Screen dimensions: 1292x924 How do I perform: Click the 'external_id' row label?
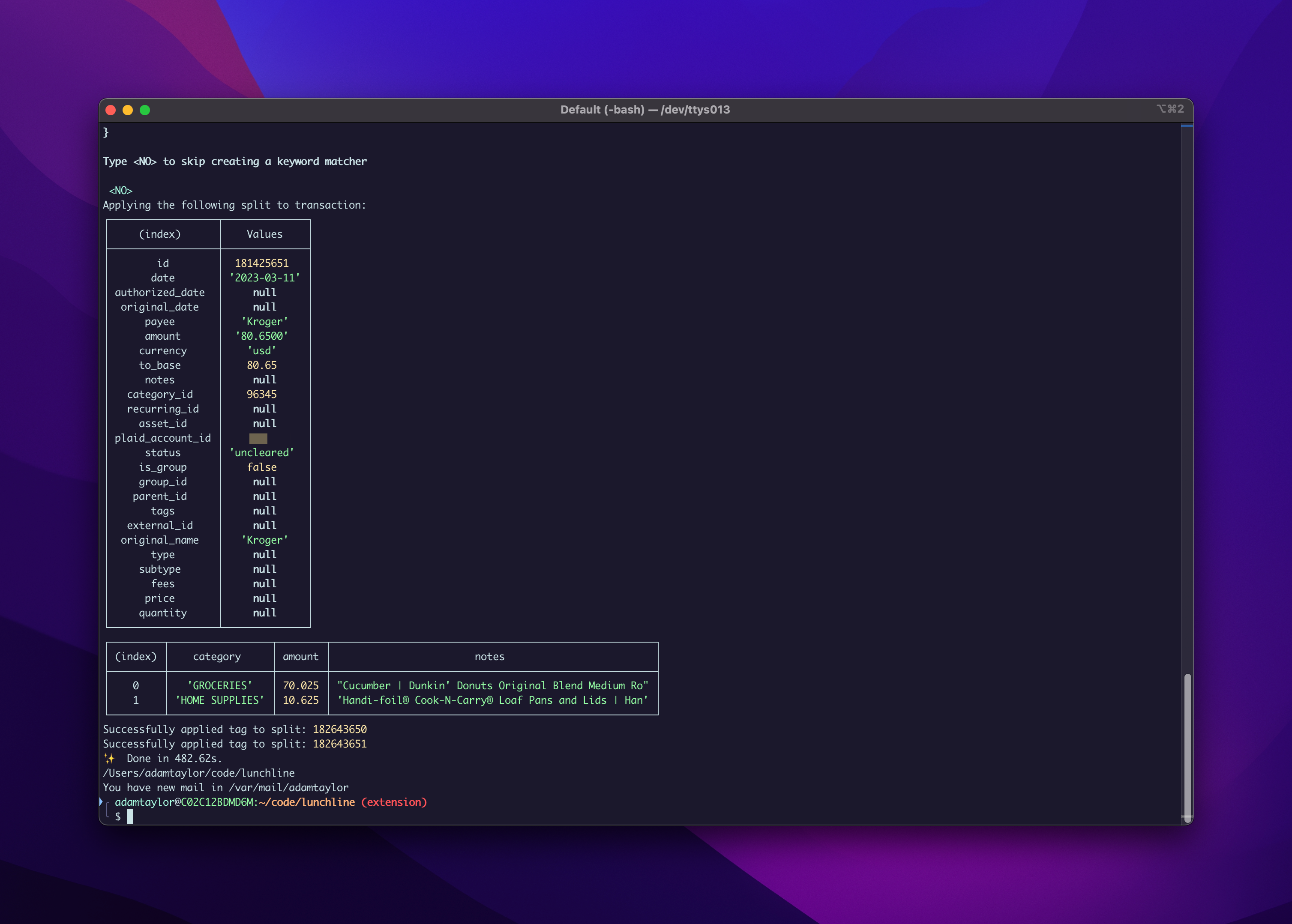click(160, 525)
